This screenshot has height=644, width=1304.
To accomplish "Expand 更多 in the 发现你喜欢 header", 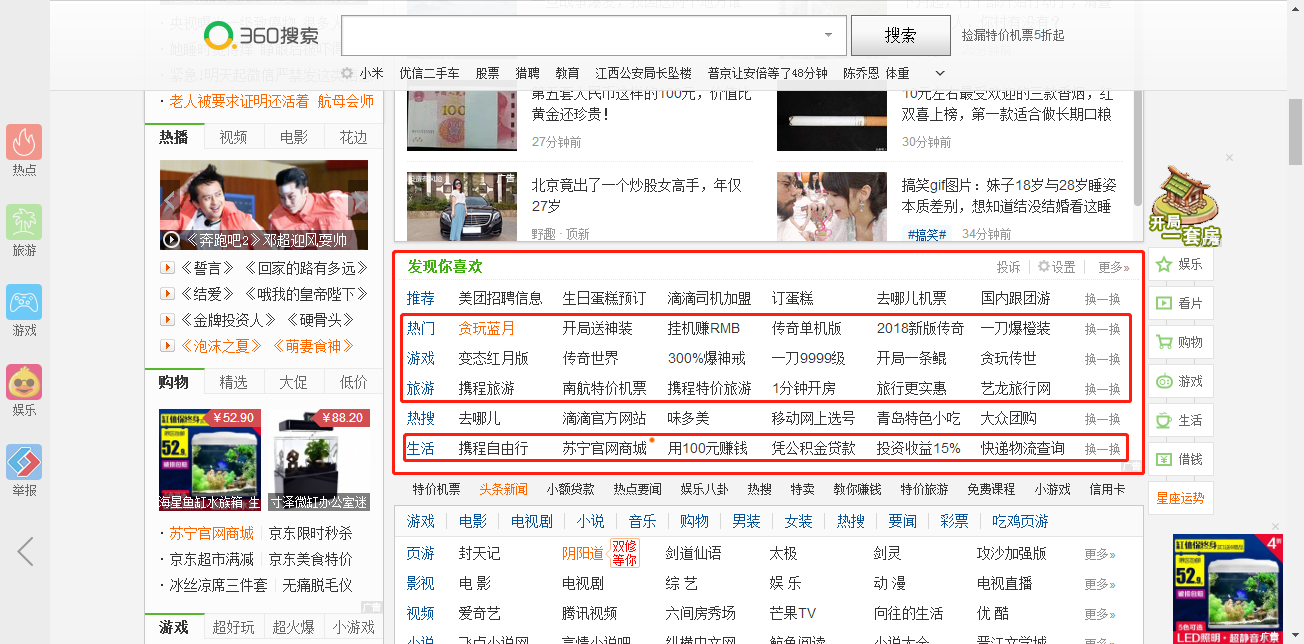I will (x=1113, y=267).
